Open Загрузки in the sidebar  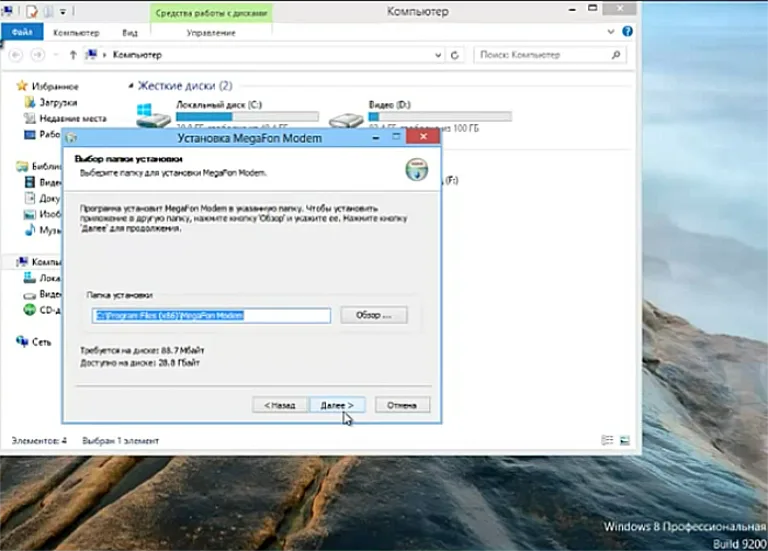tap(58, 102)
